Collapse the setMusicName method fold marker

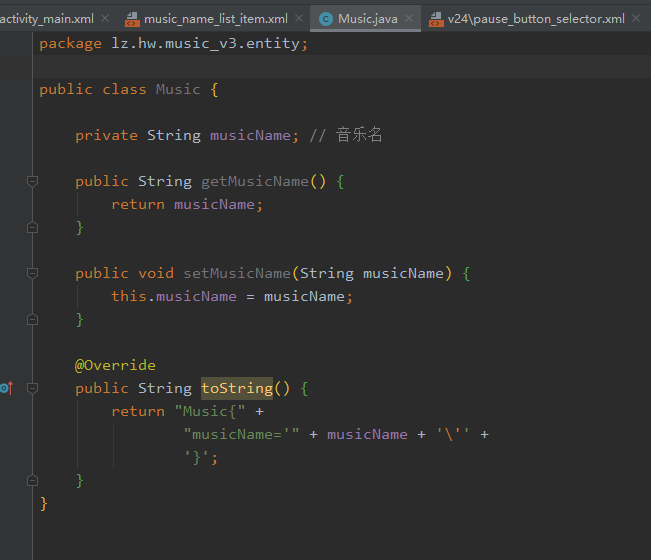pos(32,273)
